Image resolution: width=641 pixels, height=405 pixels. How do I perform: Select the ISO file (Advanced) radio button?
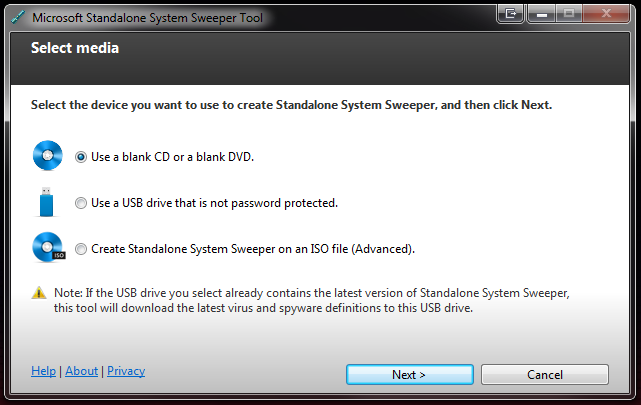81,249
